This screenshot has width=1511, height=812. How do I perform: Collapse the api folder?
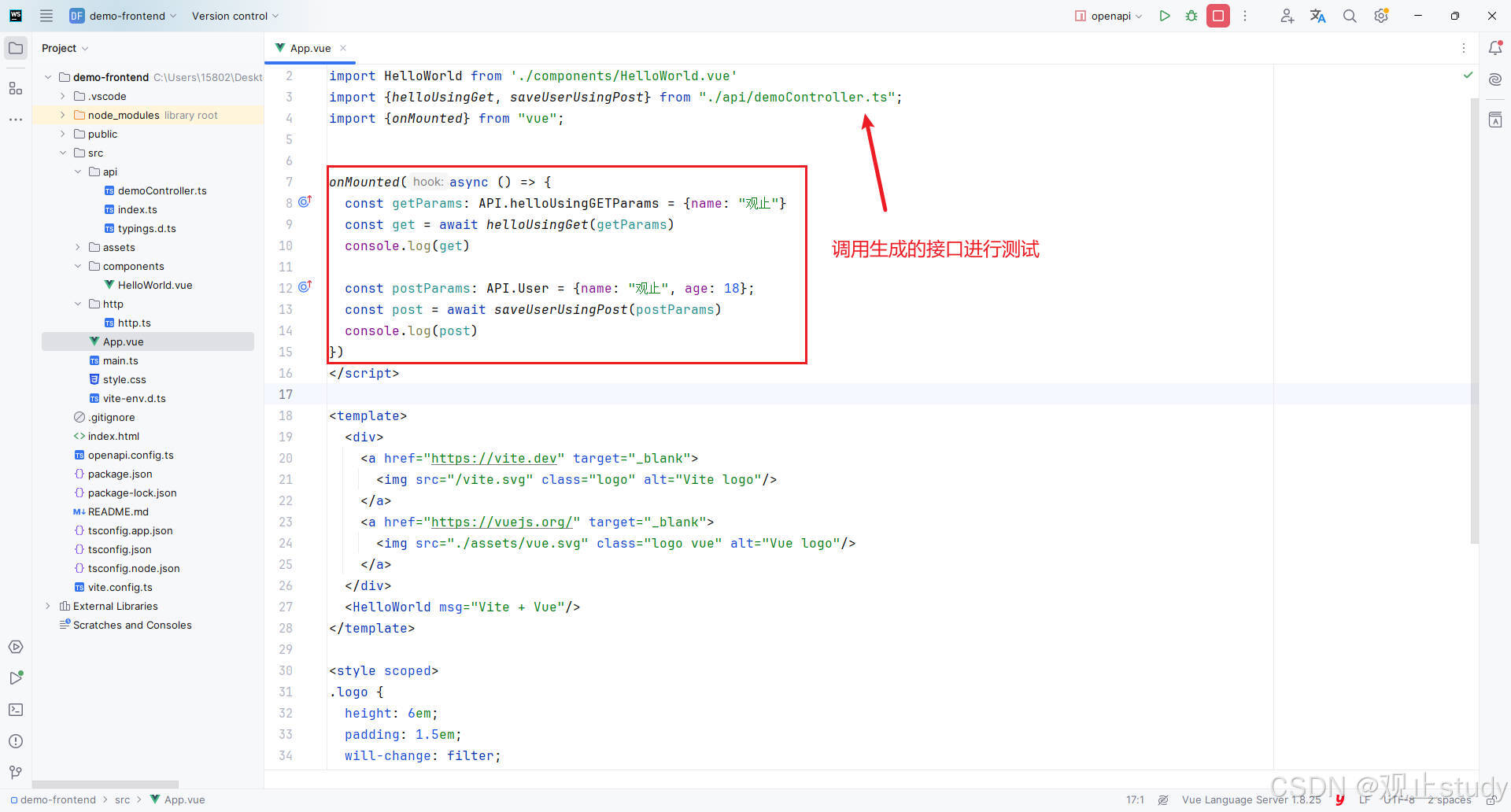point(77,172)
